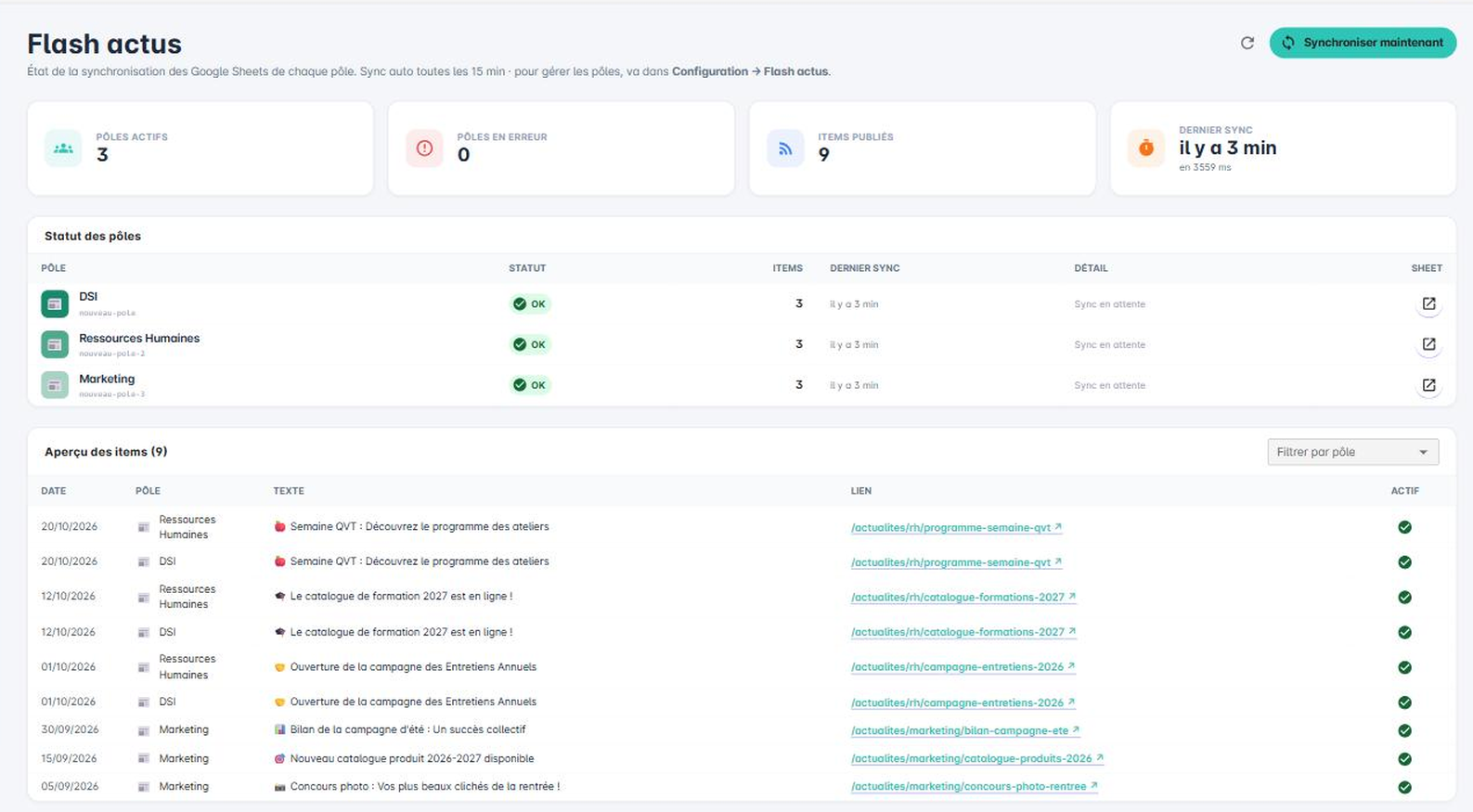Open the bilan-campagne-ete marketing link

click(965, 730)
